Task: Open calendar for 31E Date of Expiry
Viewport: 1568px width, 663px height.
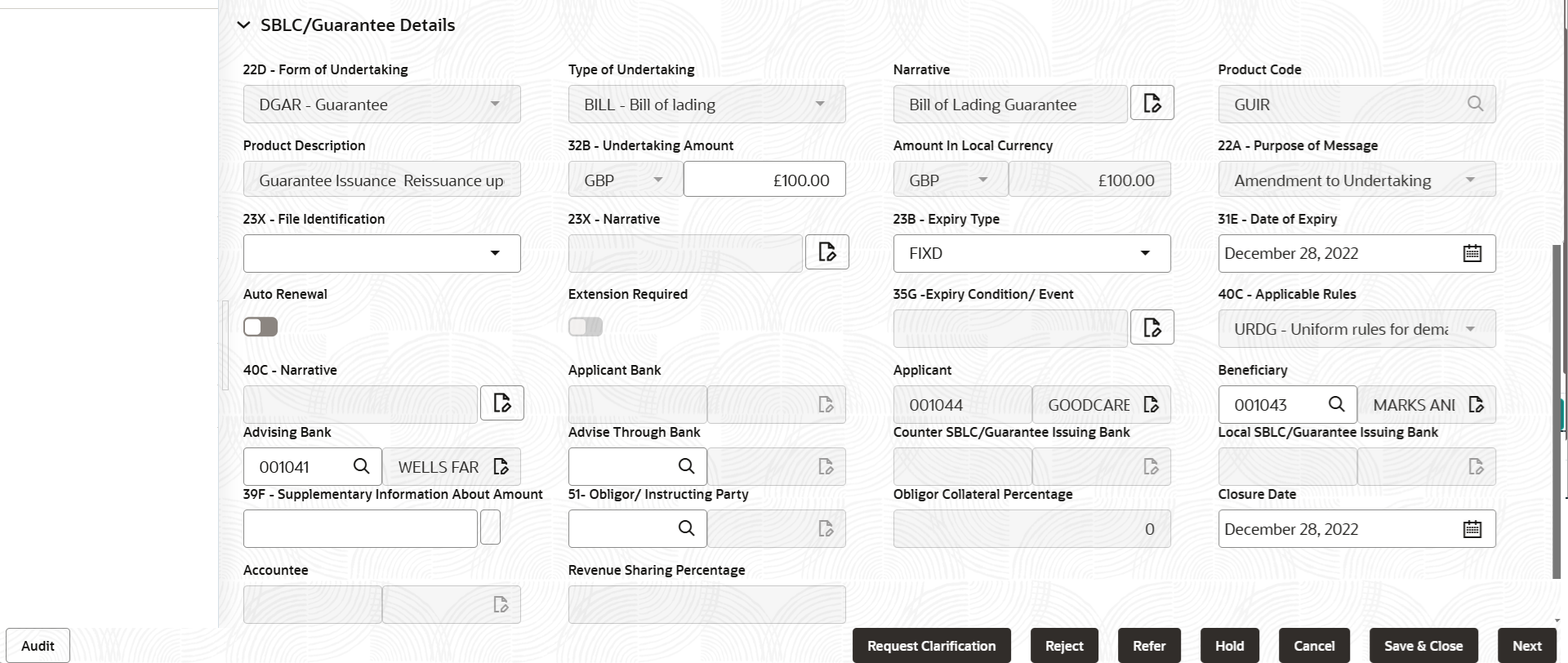Action: click(x=1472, y=253)
